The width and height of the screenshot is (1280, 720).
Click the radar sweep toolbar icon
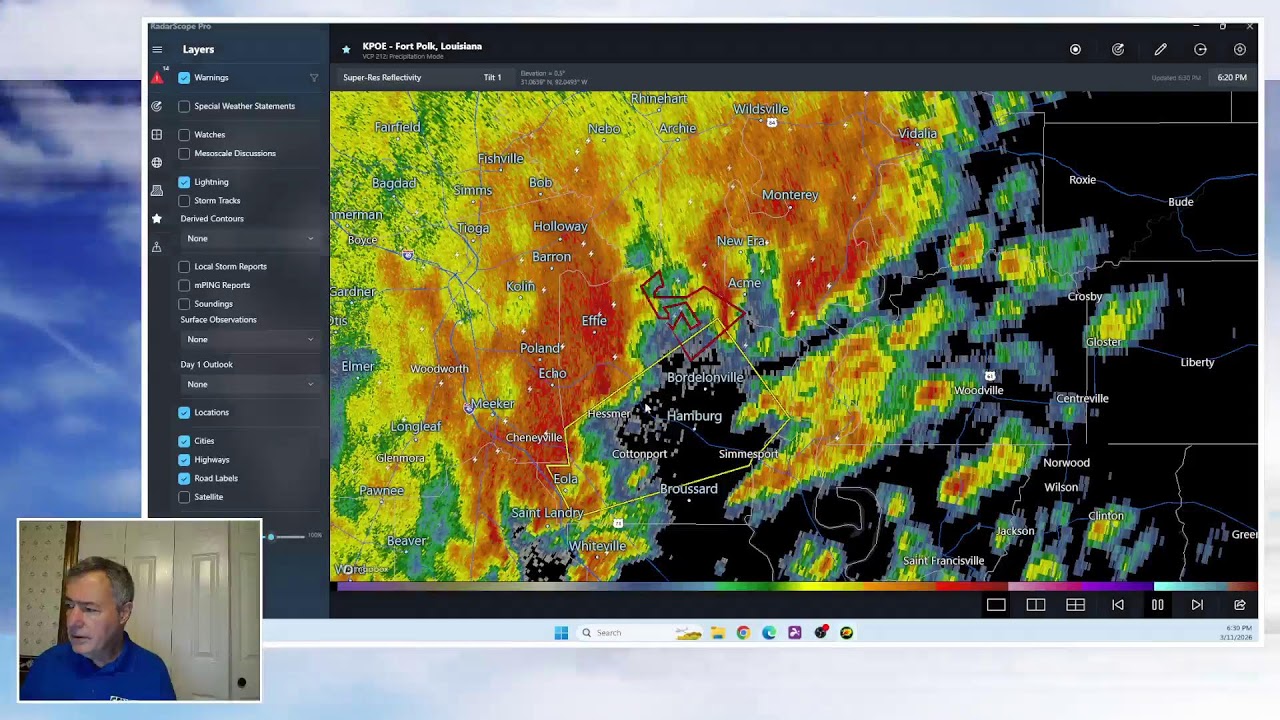pyautogui.click(x=1118, y=49)
